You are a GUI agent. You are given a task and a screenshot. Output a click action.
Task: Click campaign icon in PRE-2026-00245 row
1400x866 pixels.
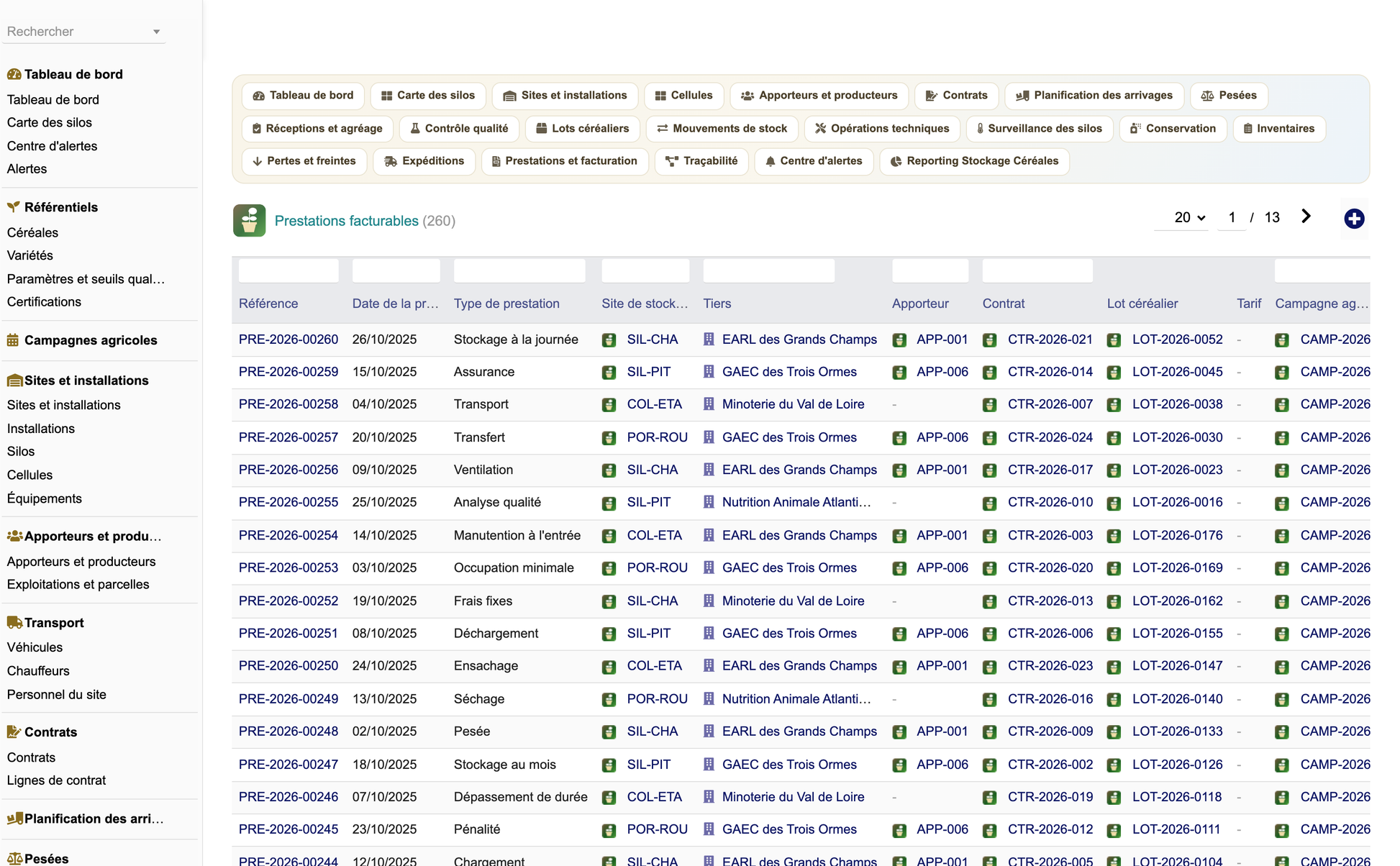click(x=1282, y=830)
